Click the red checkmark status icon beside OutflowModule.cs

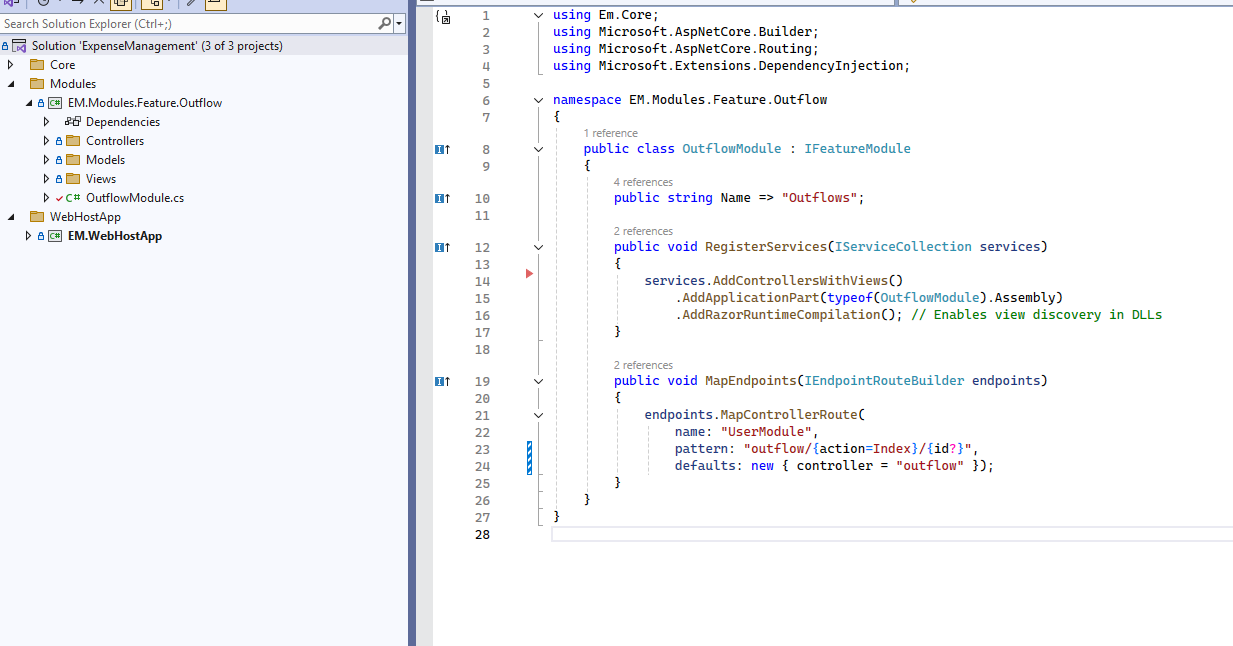coord(59,198)
